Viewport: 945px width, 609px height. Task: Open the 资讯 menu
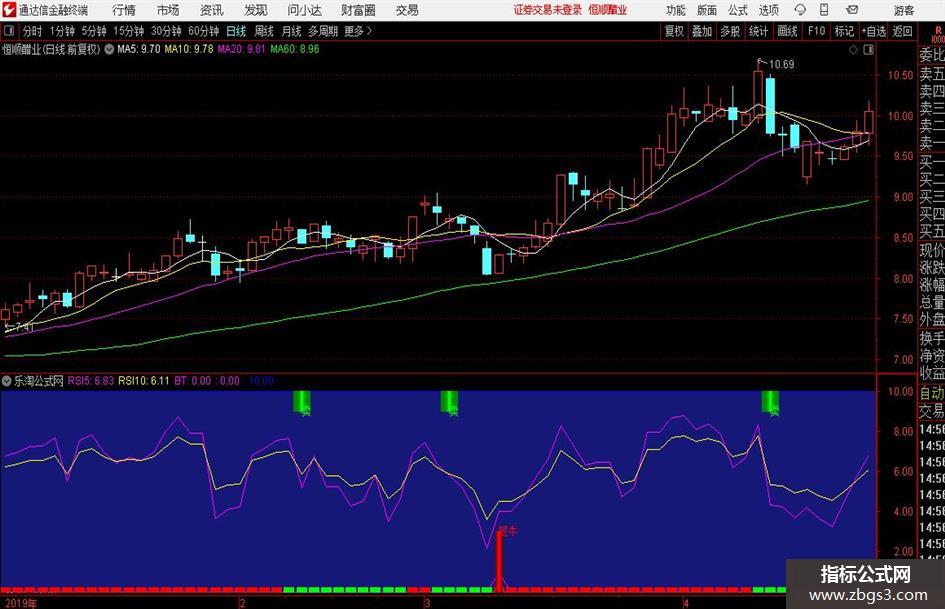212,10
